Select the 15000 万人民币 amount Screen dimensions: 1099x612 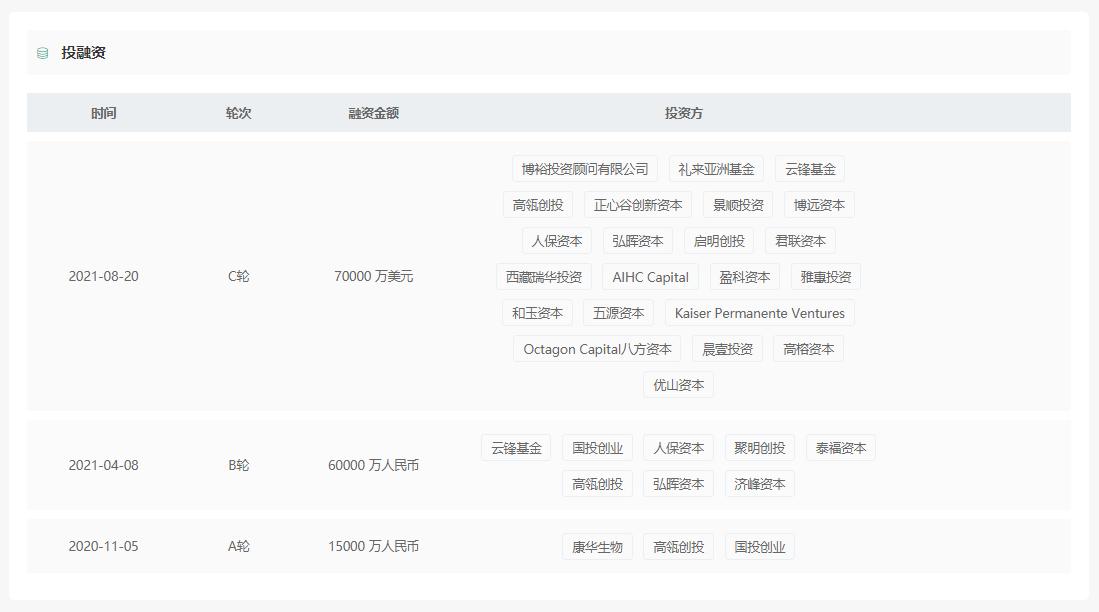coord(374,546)
